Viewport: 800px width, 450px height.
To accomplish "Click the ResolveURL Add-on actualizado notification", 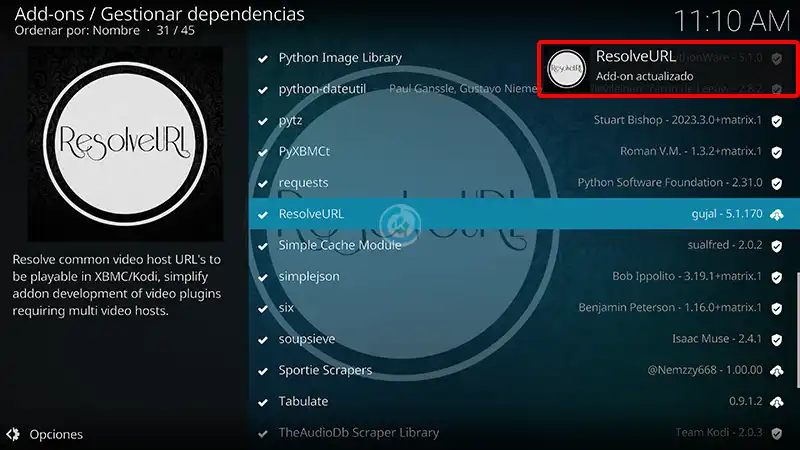I will 668,68.
